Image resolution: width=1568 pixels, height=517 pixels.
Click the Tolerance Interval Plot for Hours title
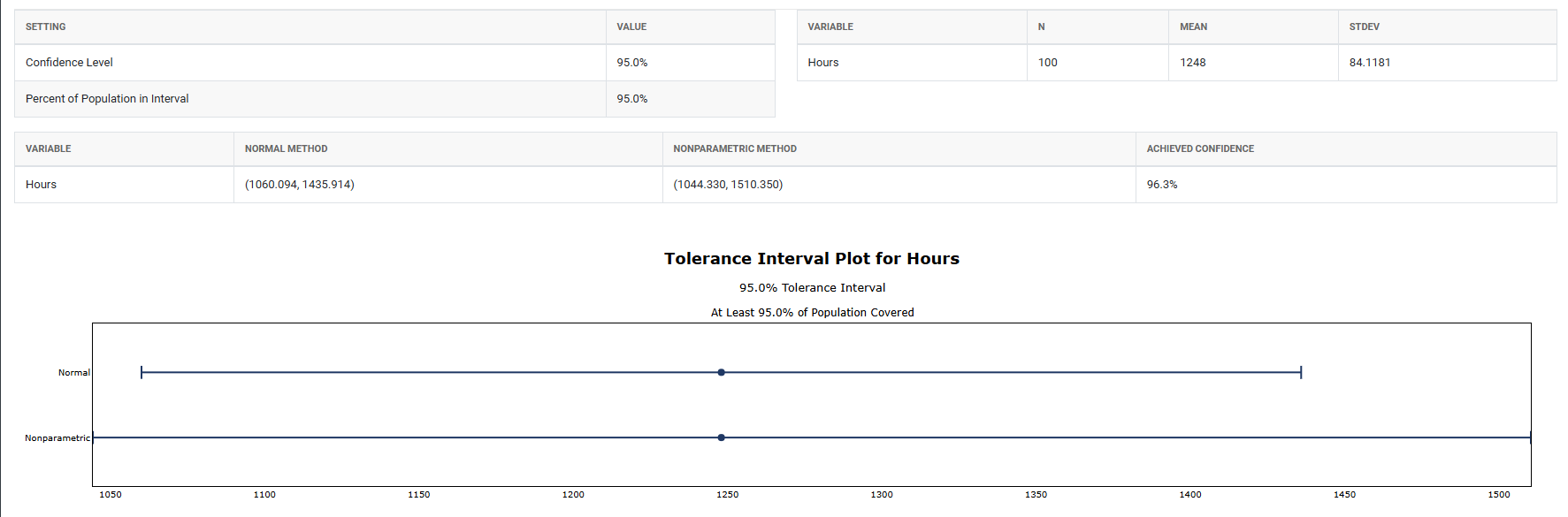click(811, 259)
